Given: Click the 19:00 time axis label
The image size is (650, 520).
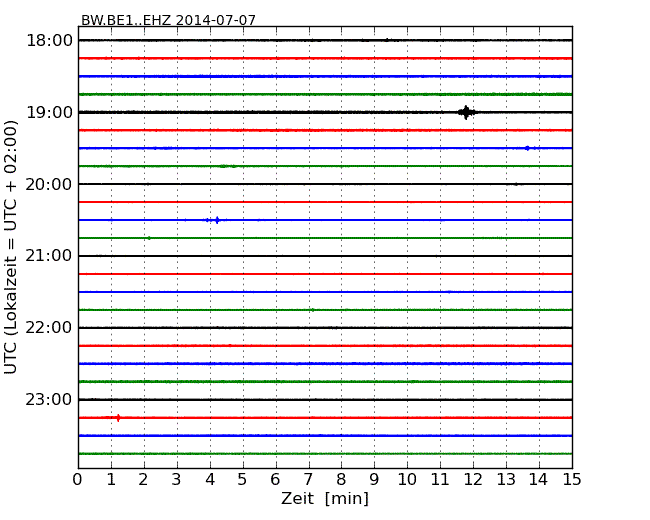Looking at the screenshot, I should [x=49, y=112].
